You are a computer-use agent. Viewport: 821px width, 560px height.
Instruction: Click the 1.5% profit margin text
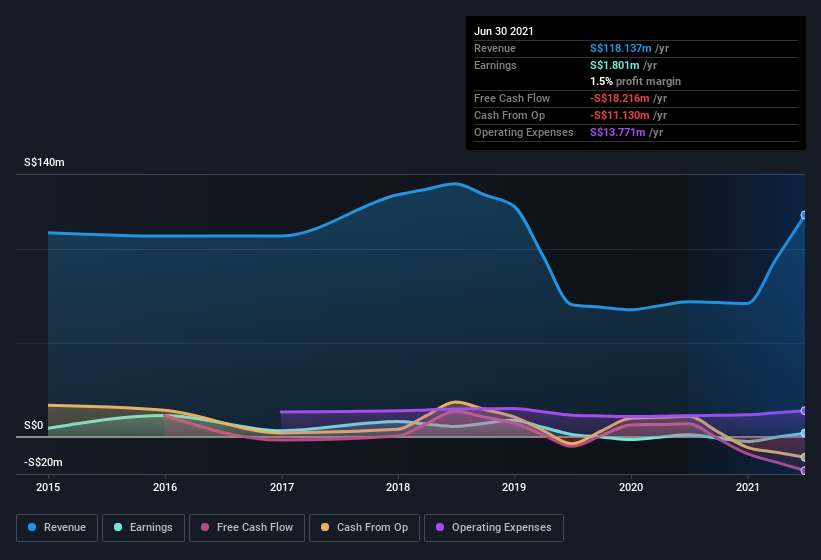pos(636,81)
